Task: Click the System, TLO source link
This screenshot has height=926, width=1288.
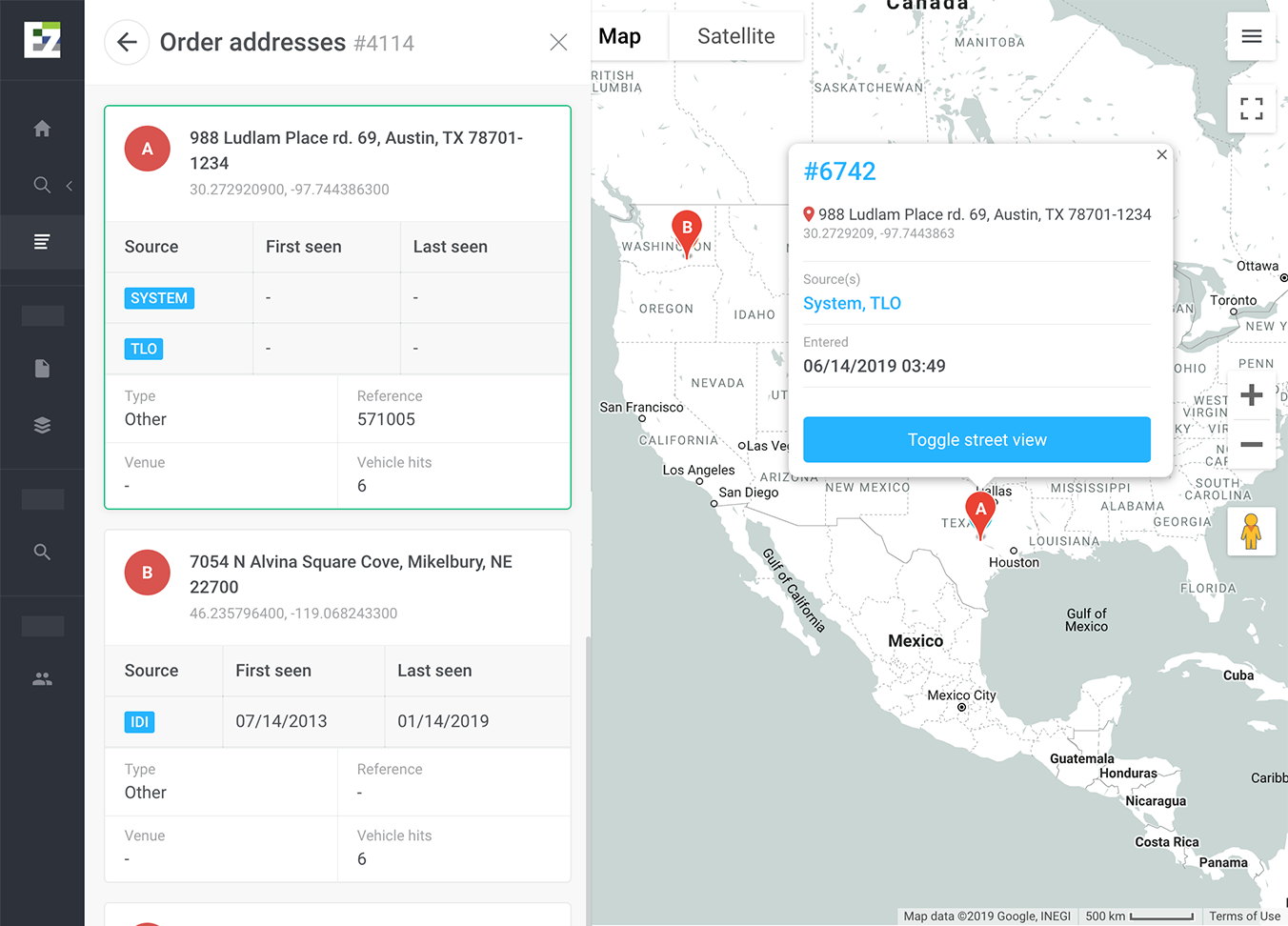Action: (852, 303)
